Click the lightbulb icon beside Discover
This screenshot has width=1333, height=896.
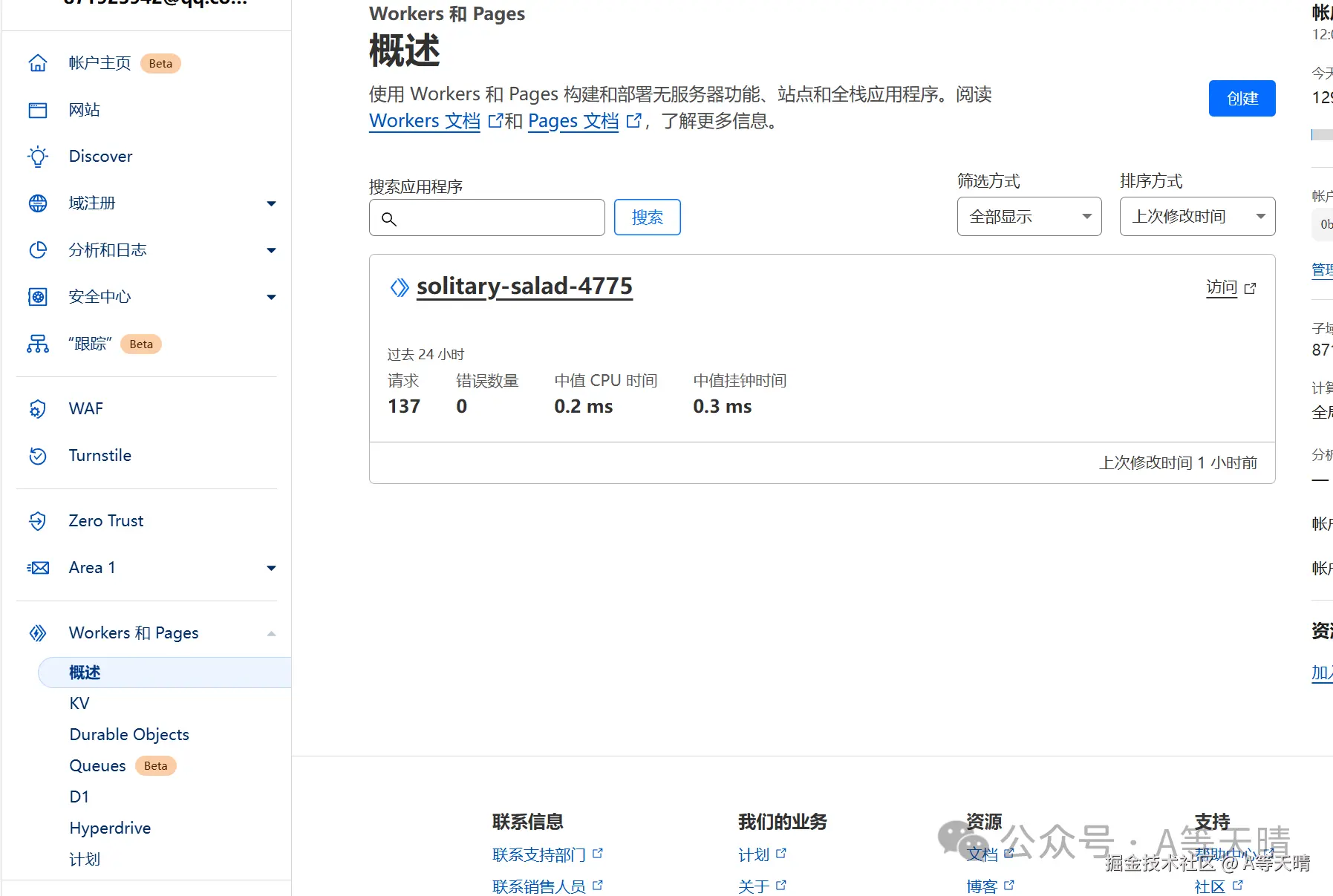click(x=38, y=157)
